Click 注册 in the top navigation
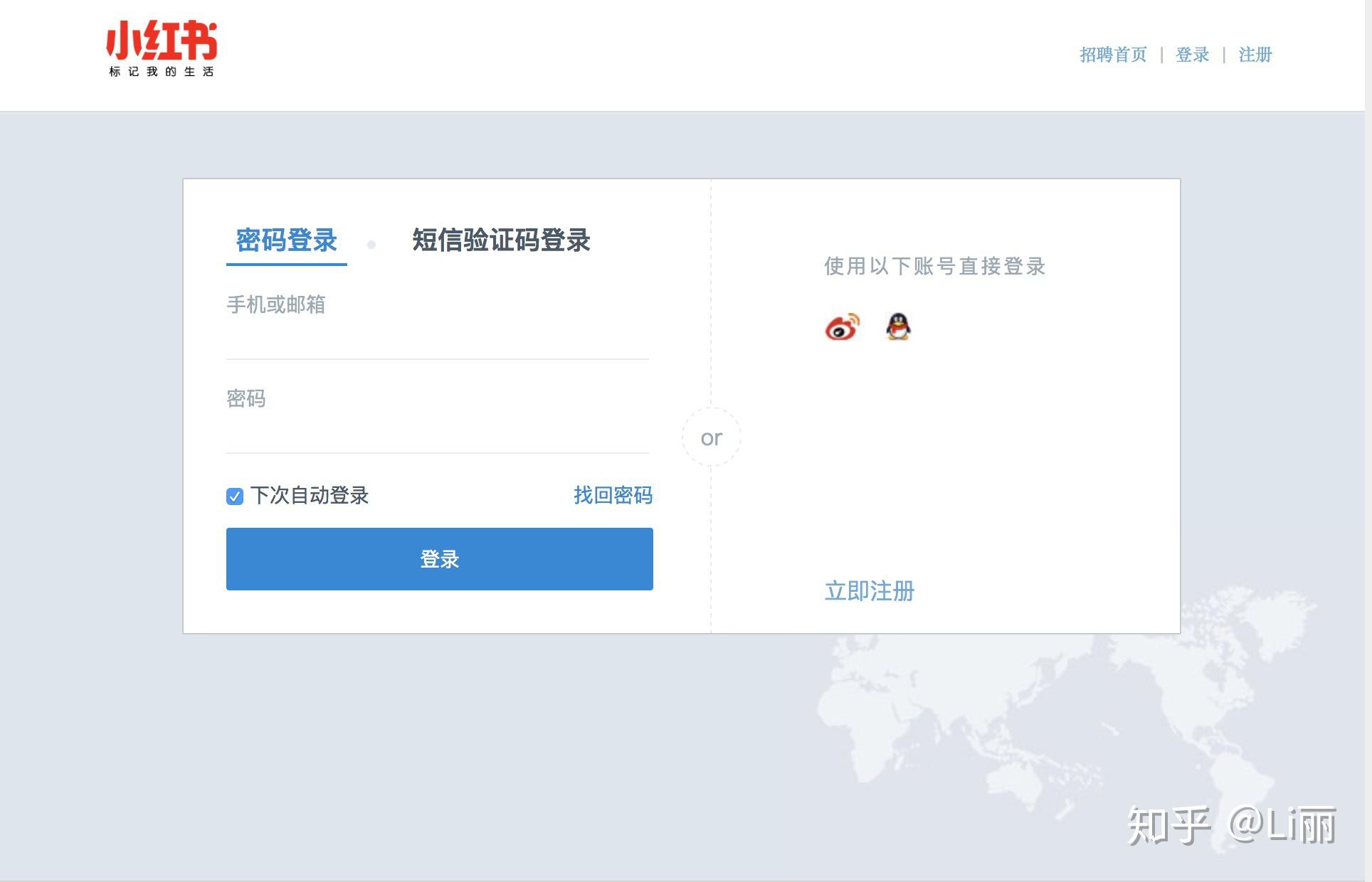Screen dimensions: 1372x882 pos(1255,55)
